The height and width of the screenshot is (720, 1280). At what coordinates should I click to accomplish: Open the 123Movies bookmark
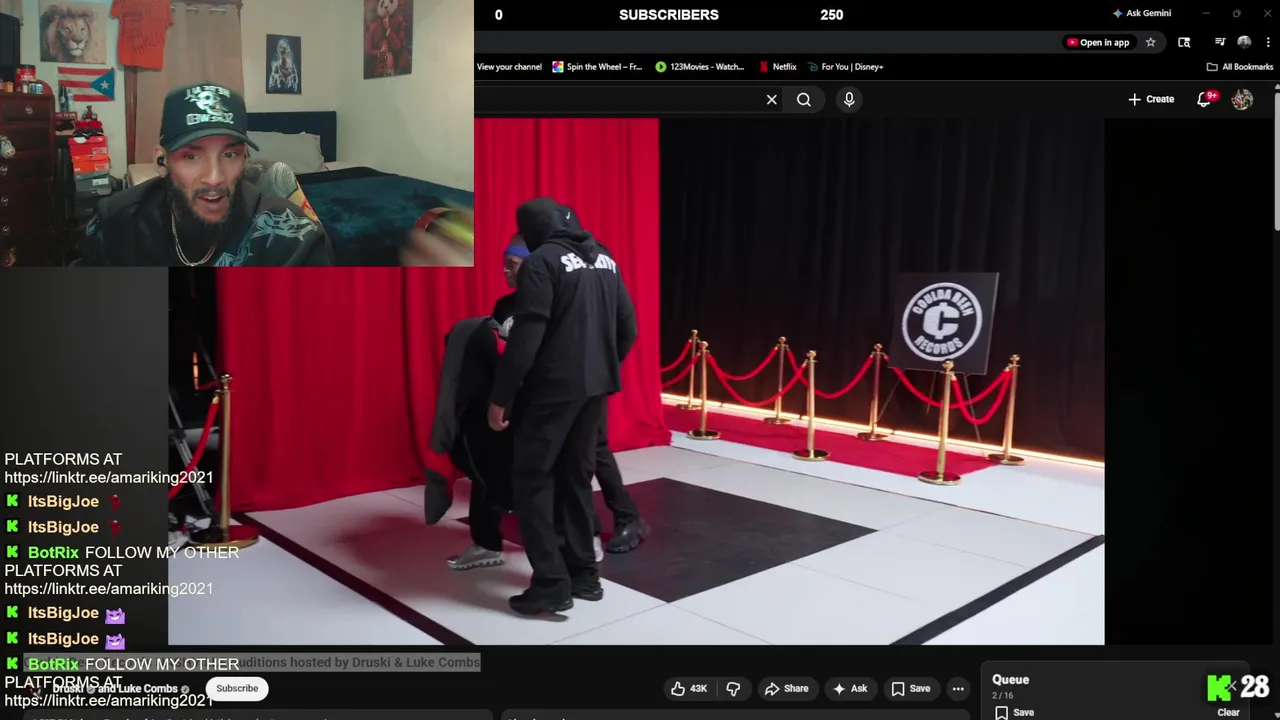[x=700, y=67]
